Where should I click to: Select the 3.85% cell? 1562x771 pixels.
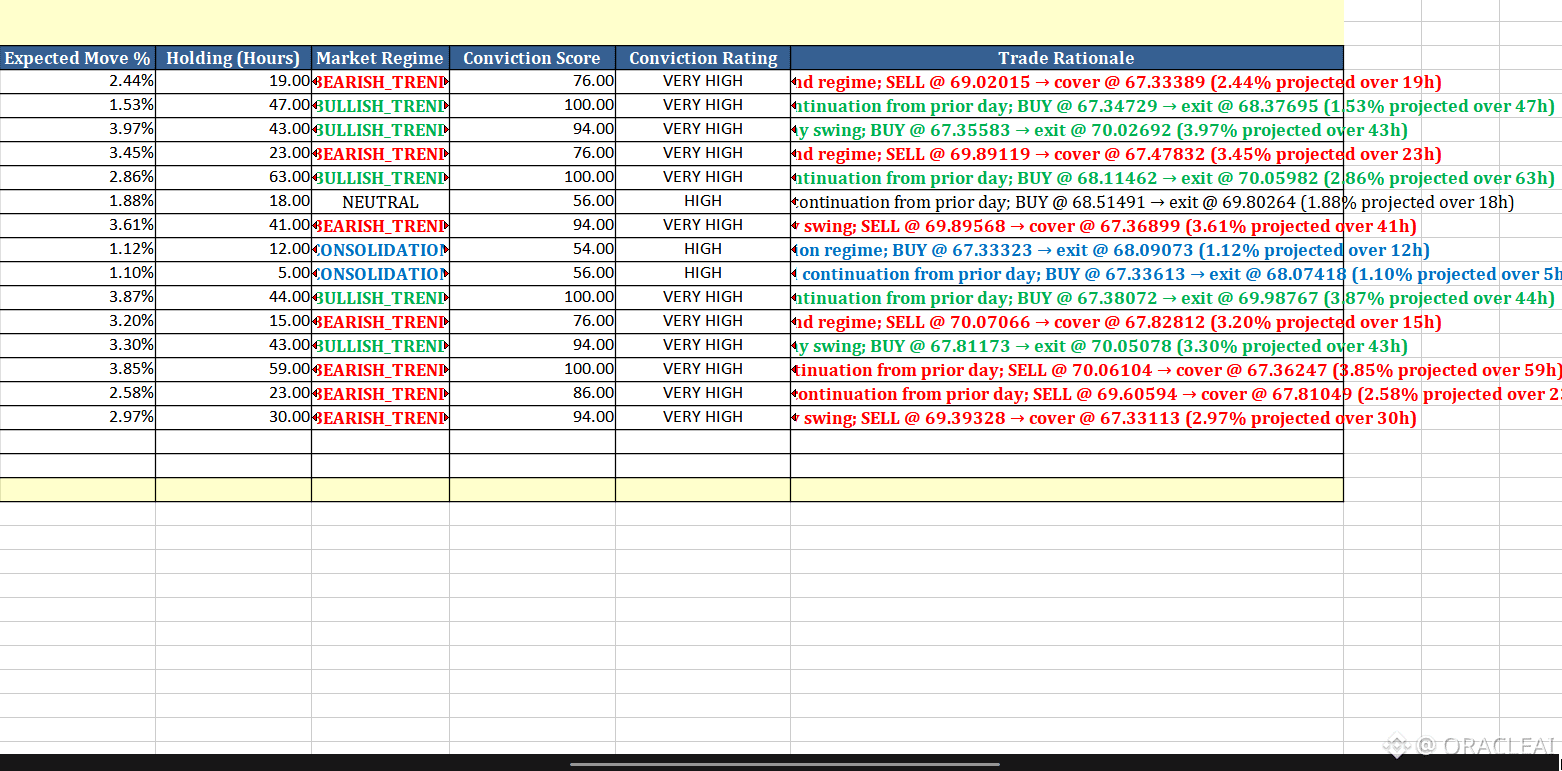77,370
